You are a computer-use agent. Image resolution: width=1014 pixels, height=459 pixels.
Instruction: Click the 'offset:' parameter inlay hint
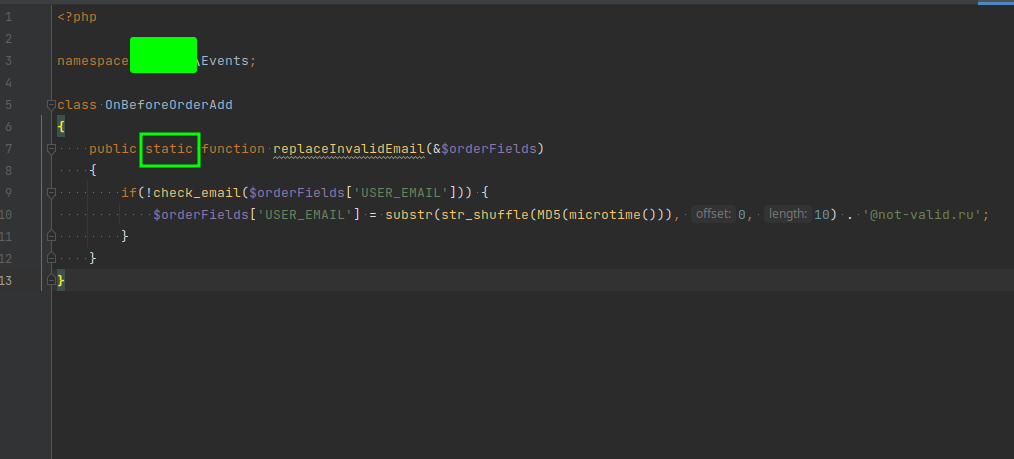pos(713,215)
